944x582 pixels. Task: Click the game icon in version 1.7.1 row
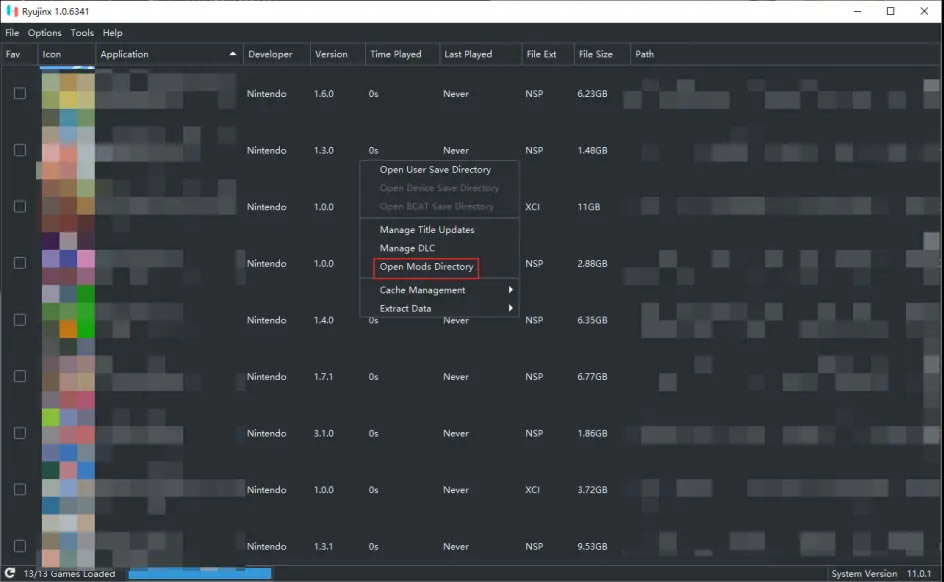68,377
